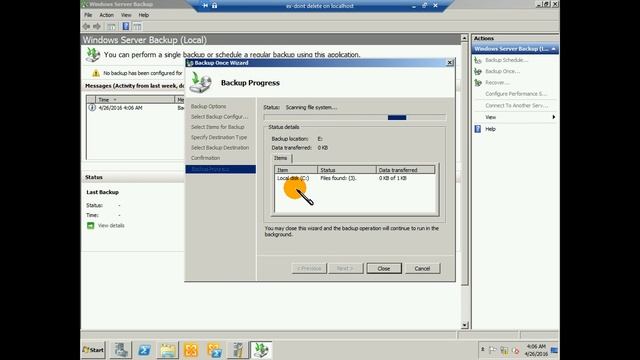This screenshot has height=360, width=640.
Task: Toggle the Show/Hide Console Tree toolbar icon
Action: (111, 27)
